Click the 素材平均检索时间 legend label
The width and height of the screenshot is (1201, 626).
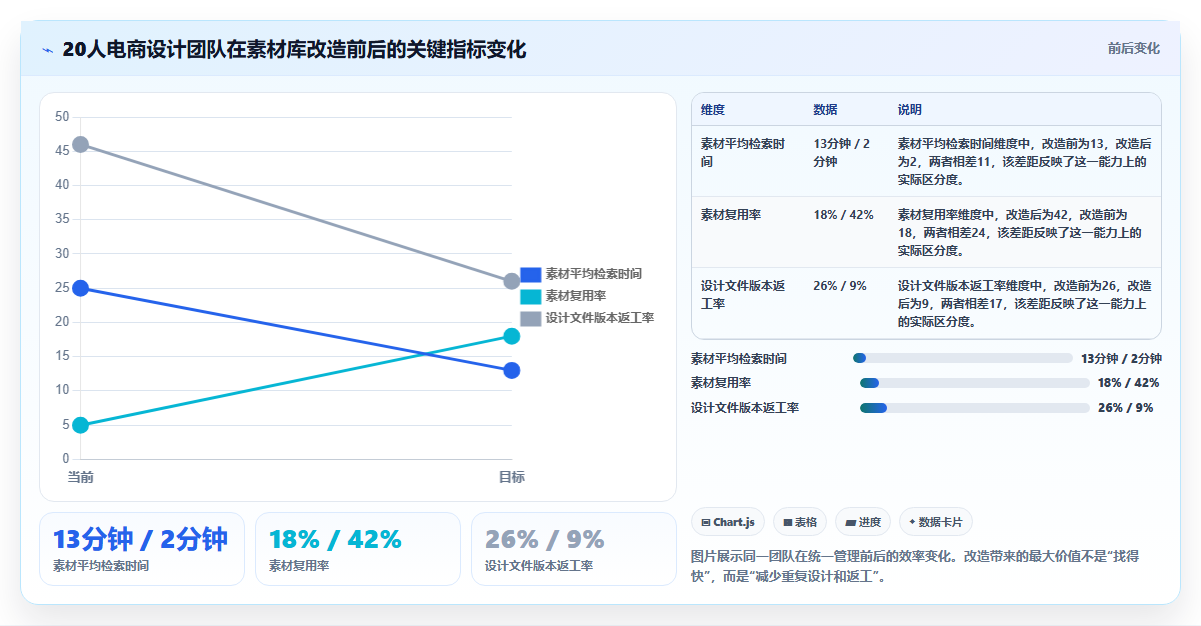pos(594,274)
